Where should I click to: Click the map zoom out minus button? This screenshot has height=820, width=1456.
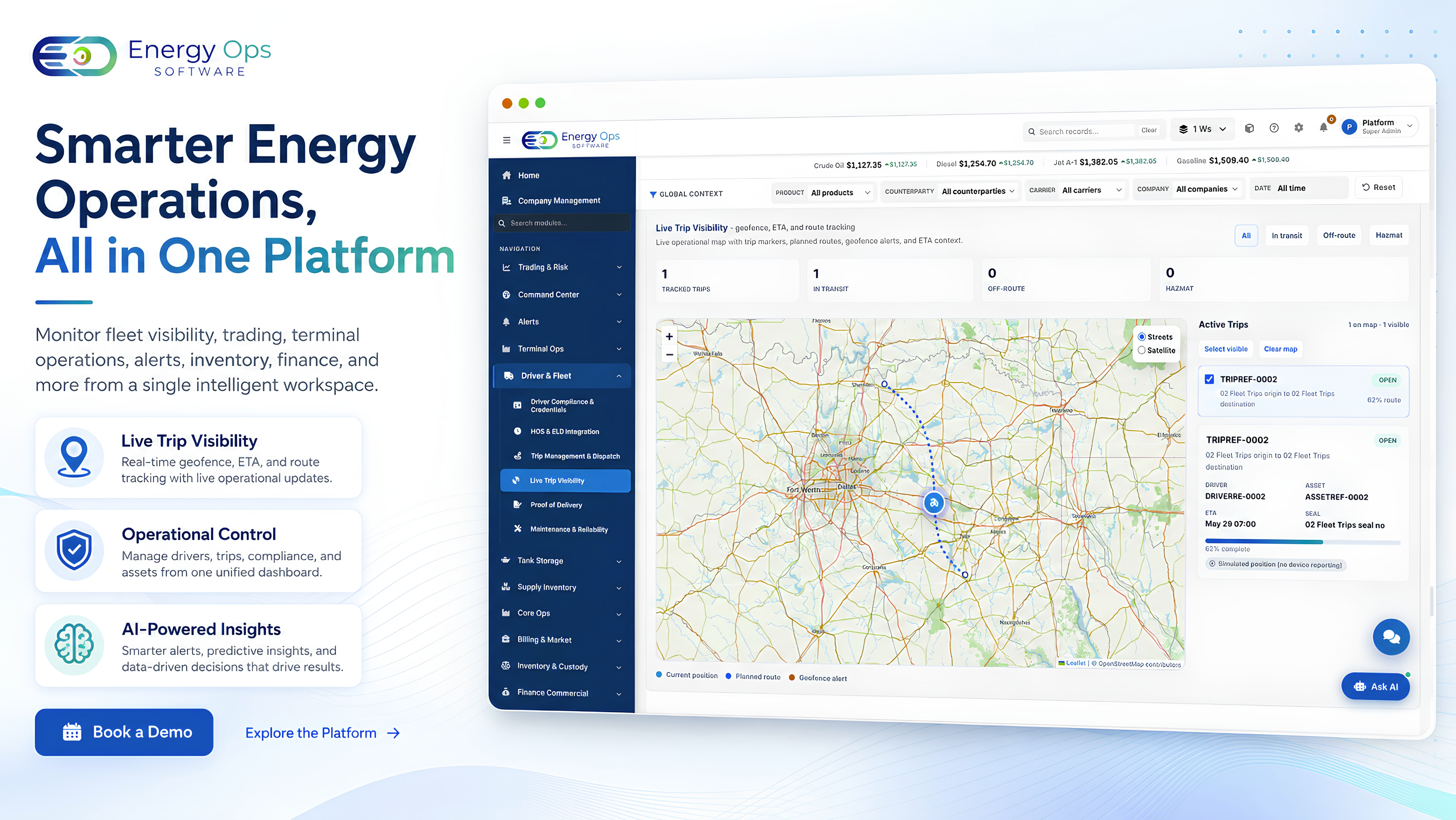coord(669,355)
